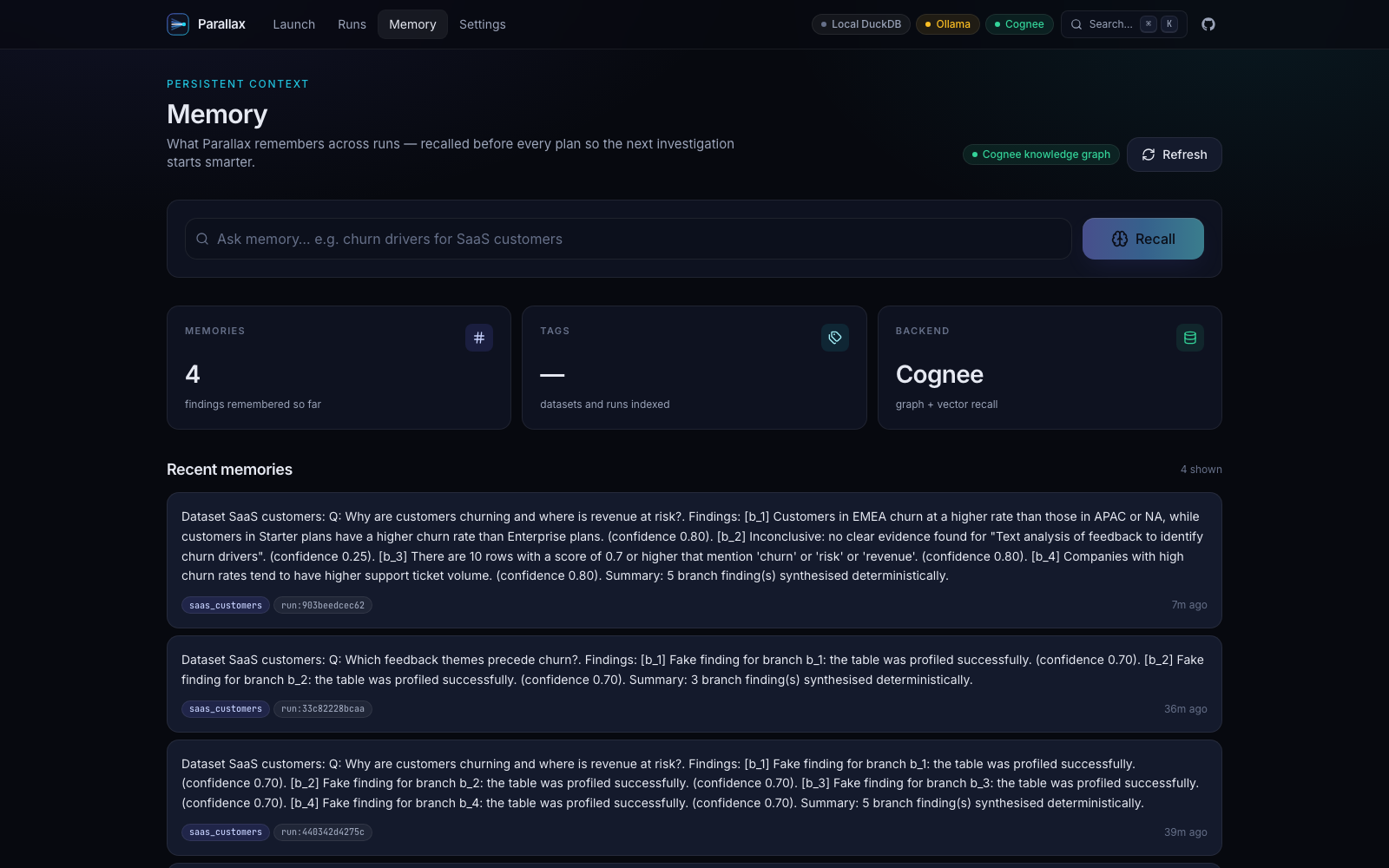Open the top Search box

coord(1123,24)
